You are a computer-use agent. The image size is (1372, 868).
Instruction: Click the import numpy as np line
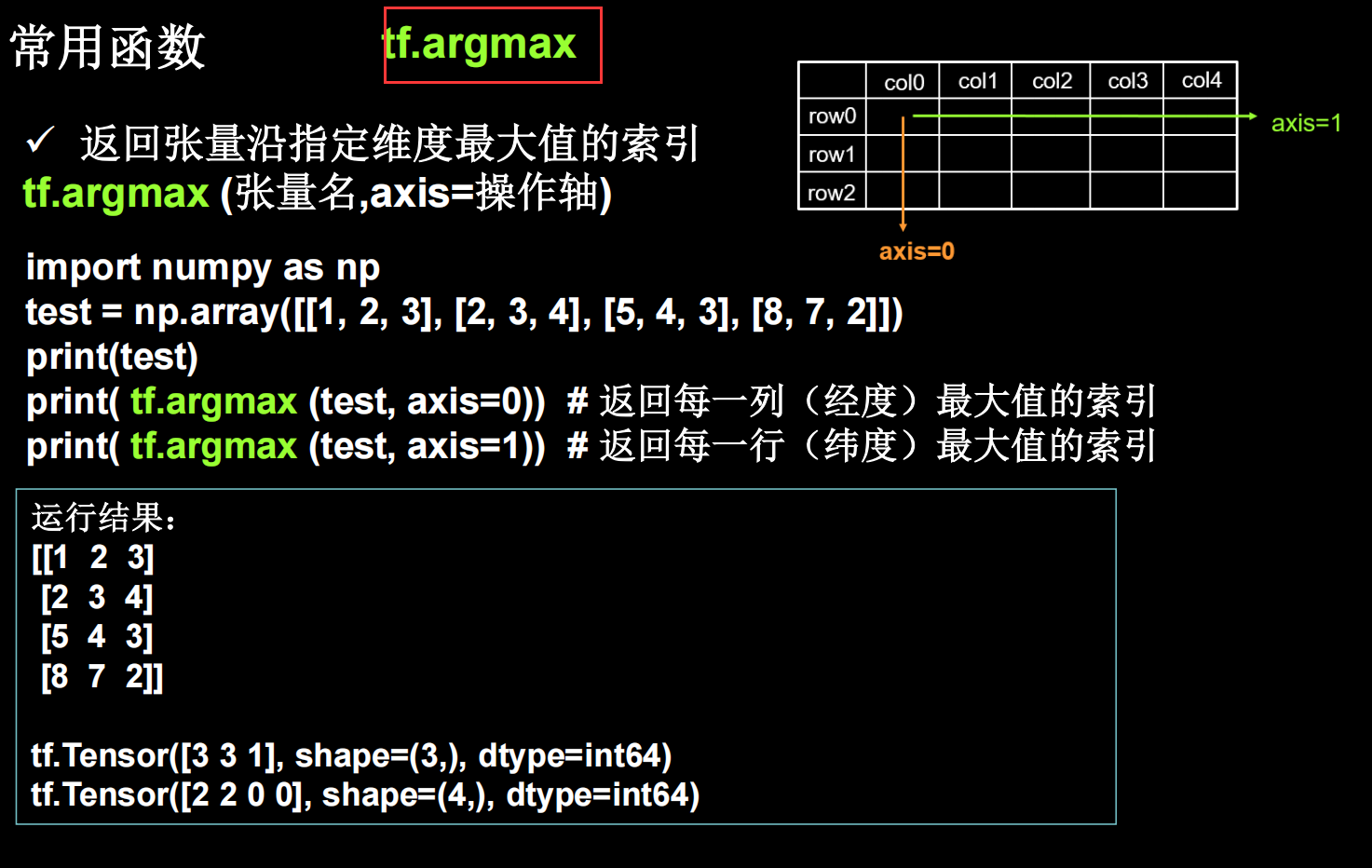[x=203, y=267]
